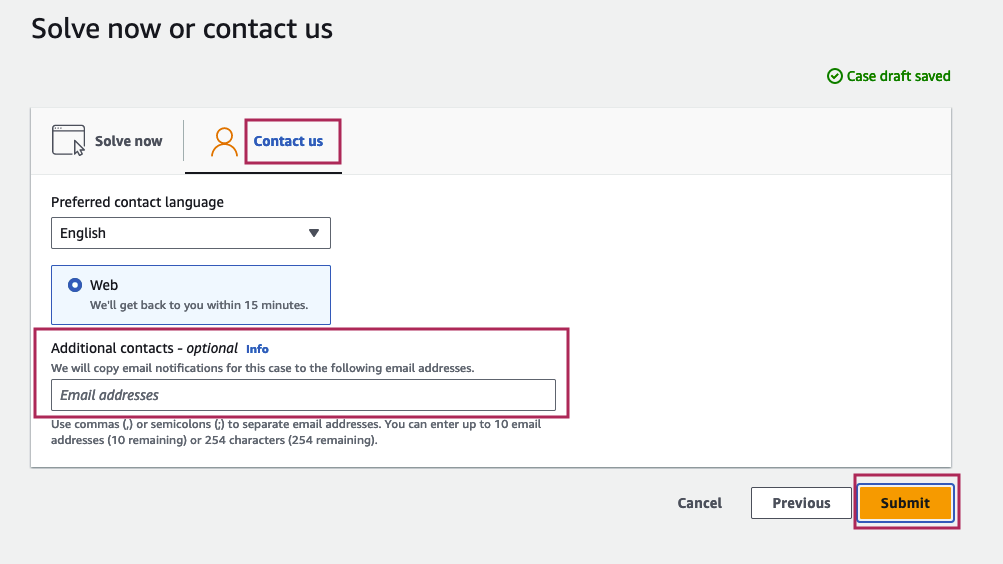Open the Info link beside Additional contacts
1003x564 pixels.
pos(257,349)
